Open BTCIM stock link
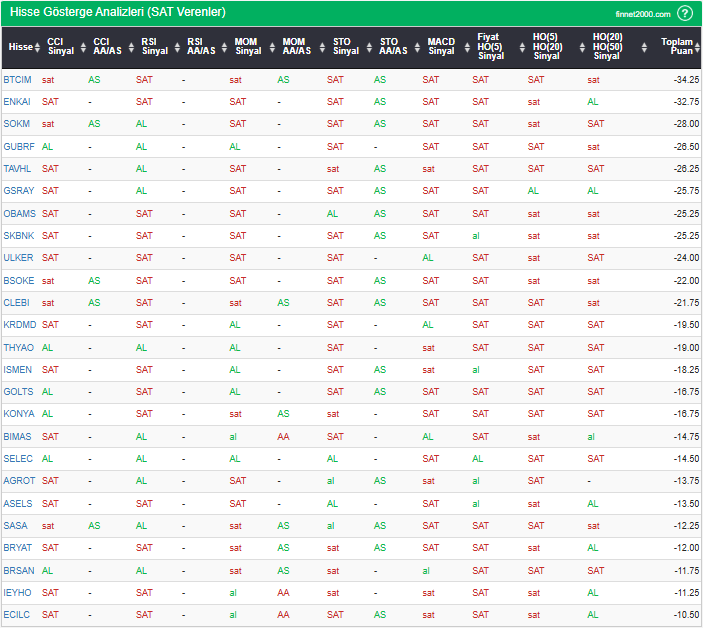 (17, 80)
